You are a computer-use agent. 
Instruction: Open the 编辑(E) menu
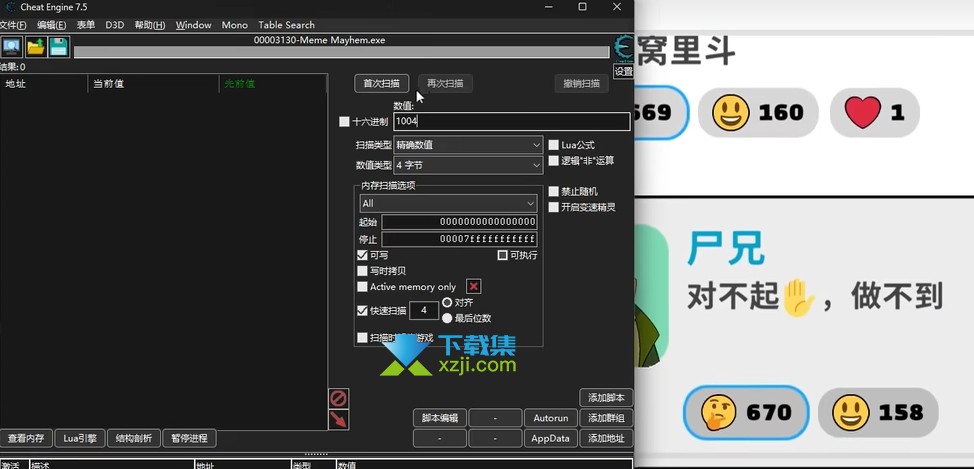click(x=52, y=25)
